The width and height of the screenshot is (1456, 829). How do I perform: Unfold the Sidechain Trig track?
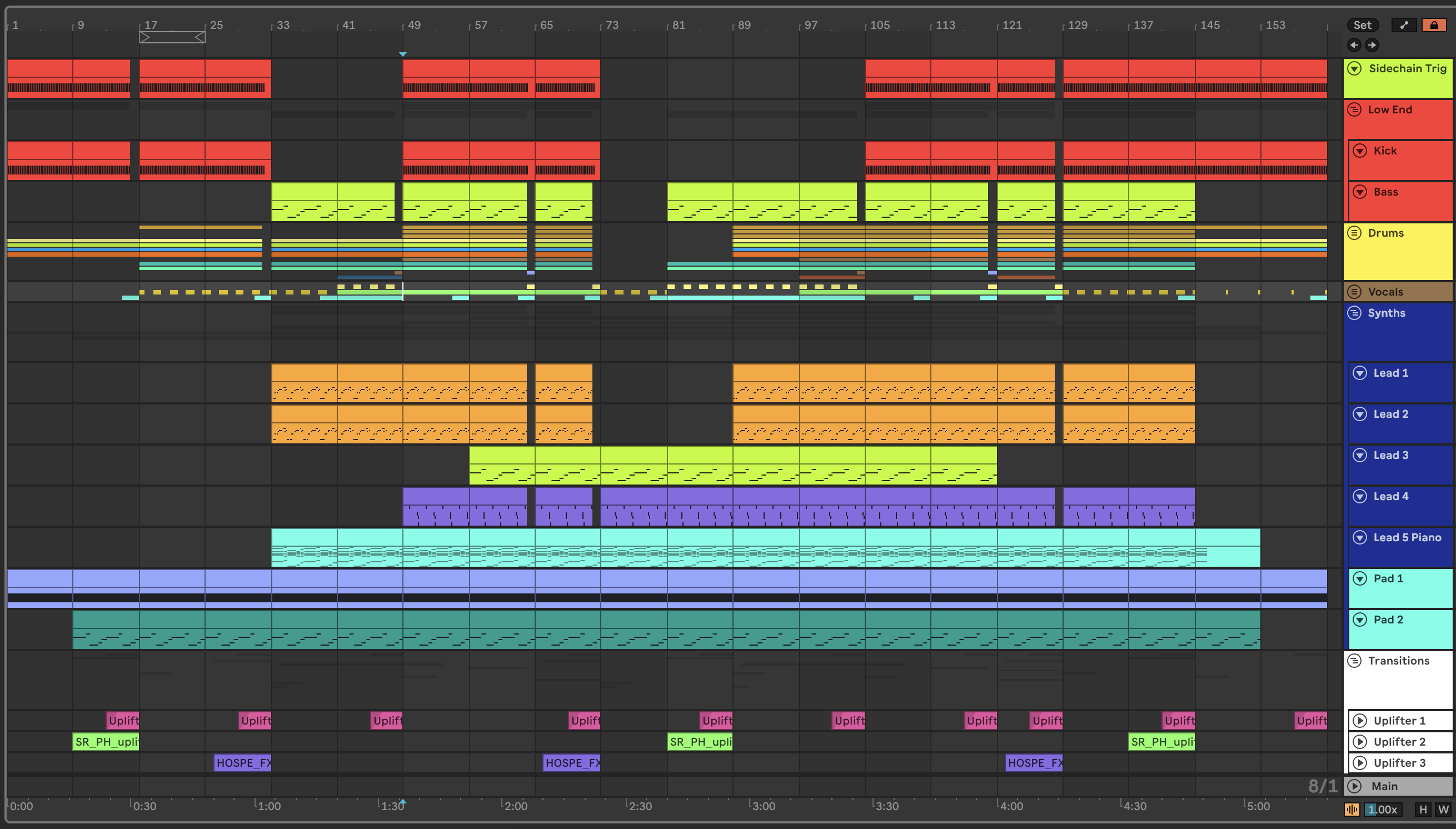1355,68
